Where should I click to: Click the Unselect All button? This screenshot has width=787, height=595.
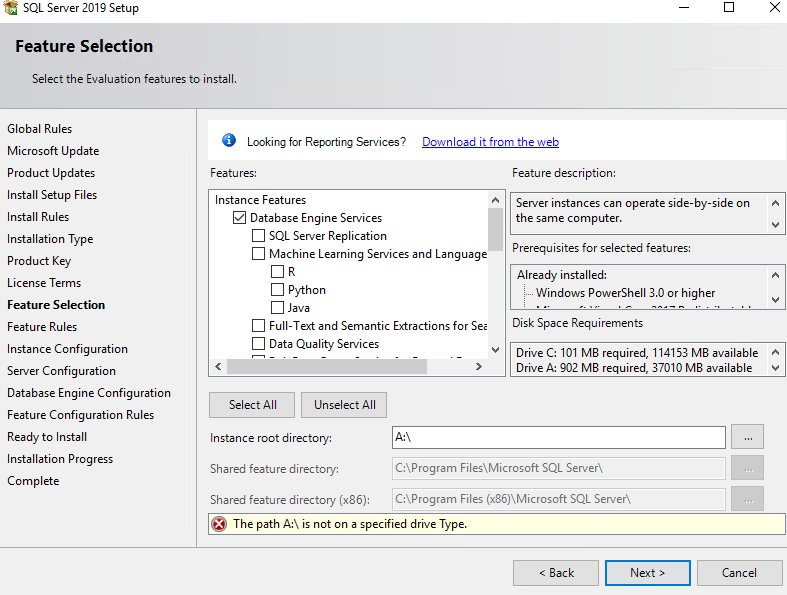[x=344, y=405]
